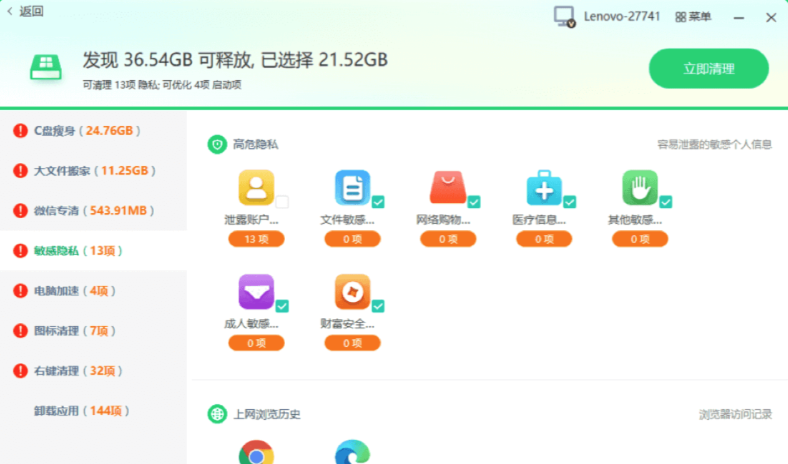
Task: Open the 其他敏感 green hand icon
Action: [640, 188]
